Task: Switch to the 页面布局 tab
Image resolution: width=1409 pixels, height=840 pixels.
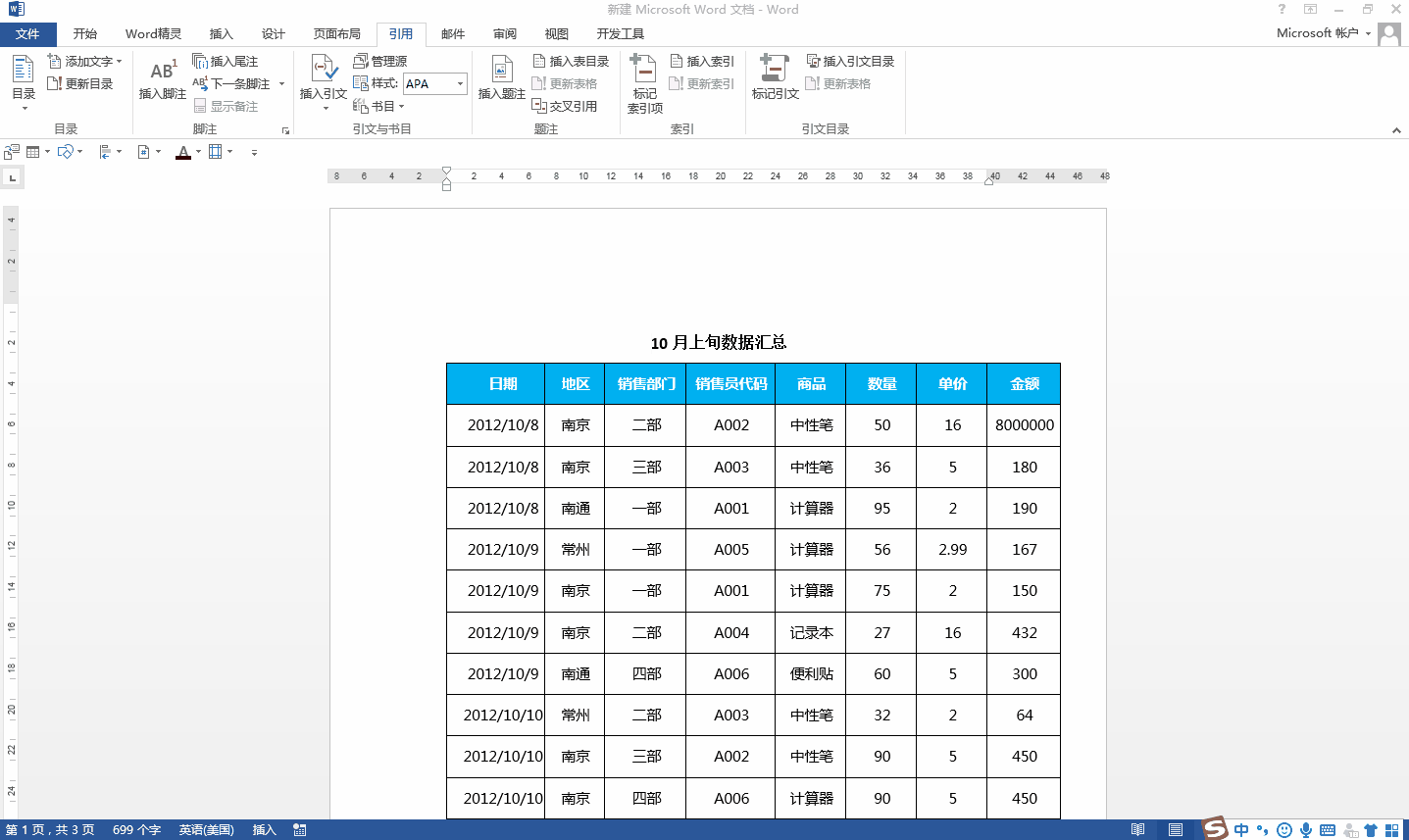Action: coord(337,34)
